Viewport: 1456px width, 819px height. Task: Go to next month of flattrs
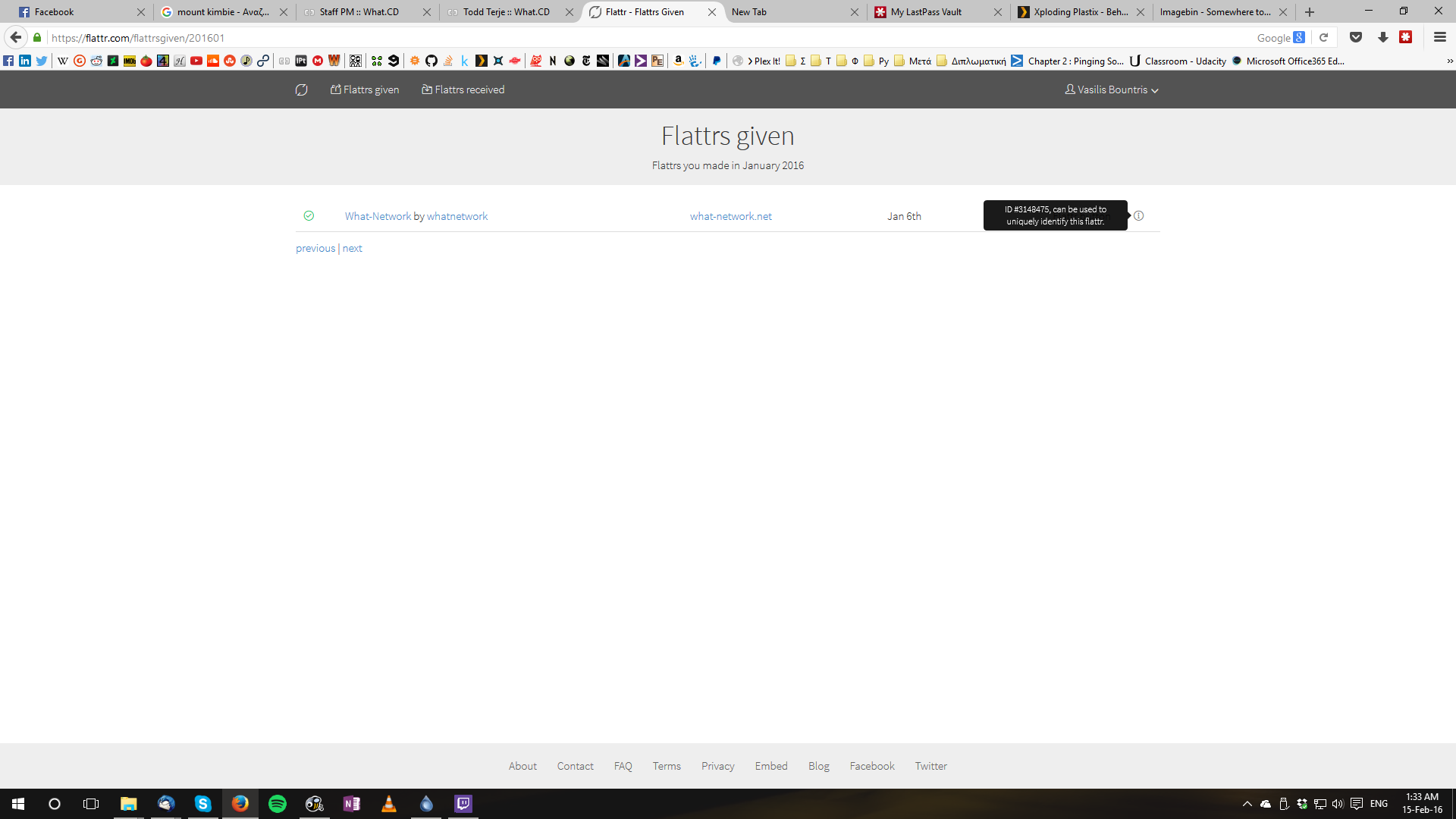[353, 248]
